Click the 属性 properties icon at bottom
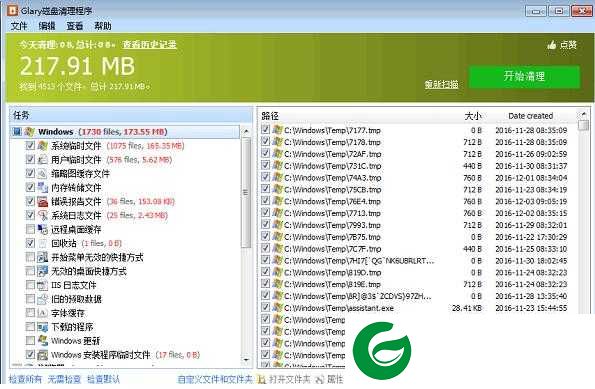595x389 pixels. coord(320,379)
